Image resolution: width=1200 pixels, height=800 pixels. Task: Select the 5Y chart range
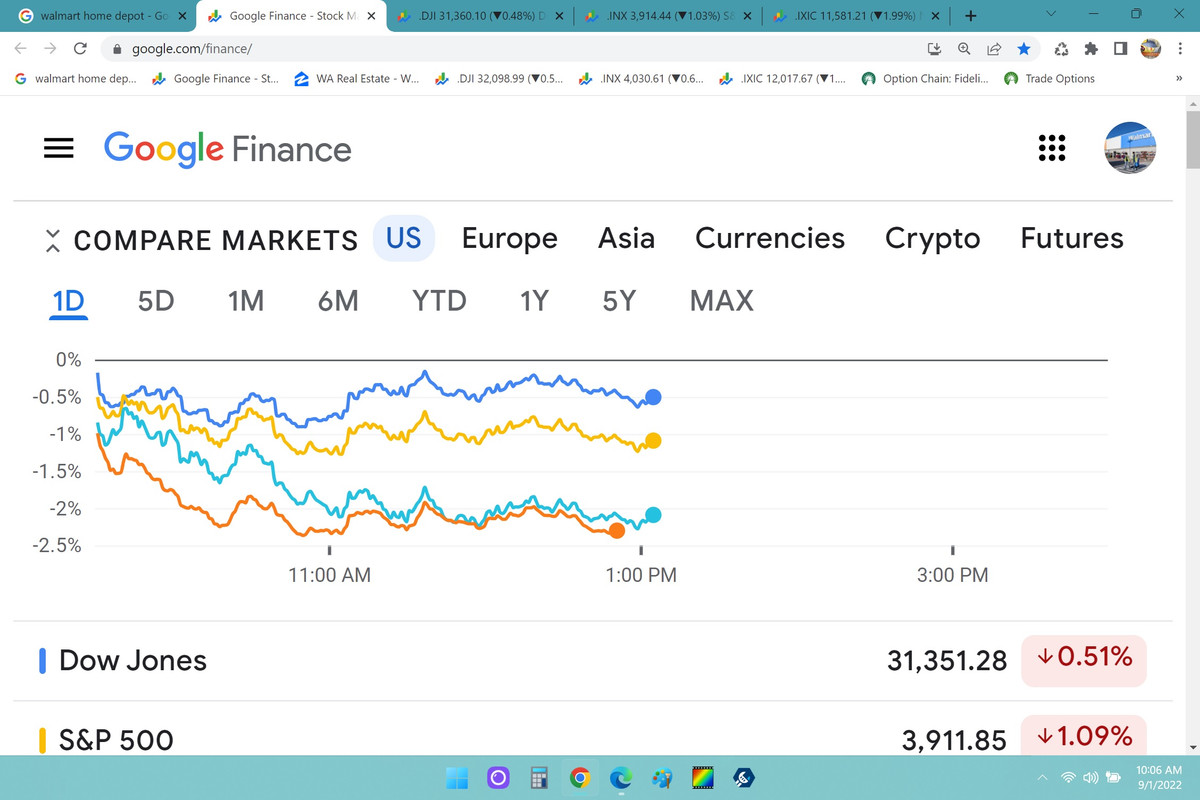[619, 300]
